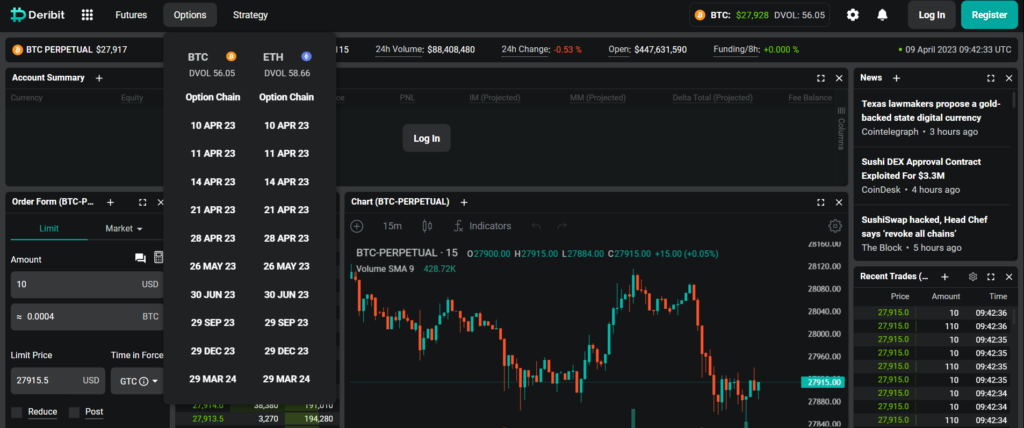Click the BTC equivalent amount field
1024x428 pixels.
click(x=87, y=316)
